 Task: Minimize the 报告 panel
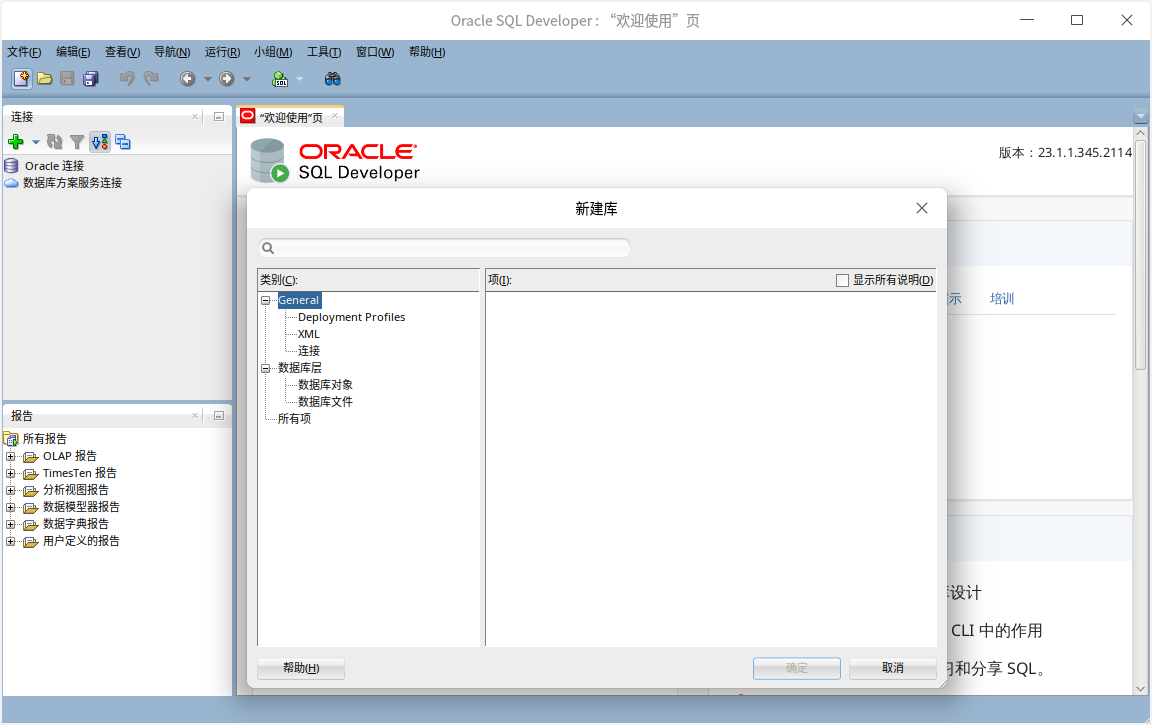tap(219, 416)
